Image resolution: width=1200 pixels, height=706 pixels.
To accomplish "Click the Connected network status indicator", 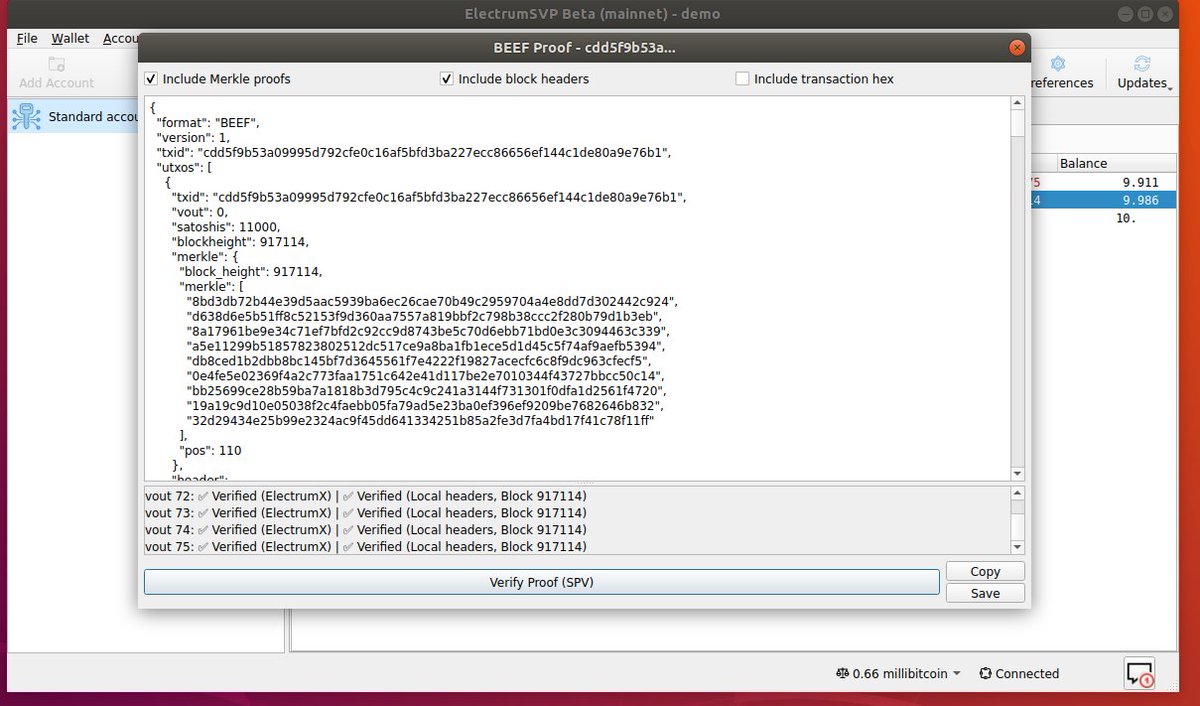I will point(1019,674).
